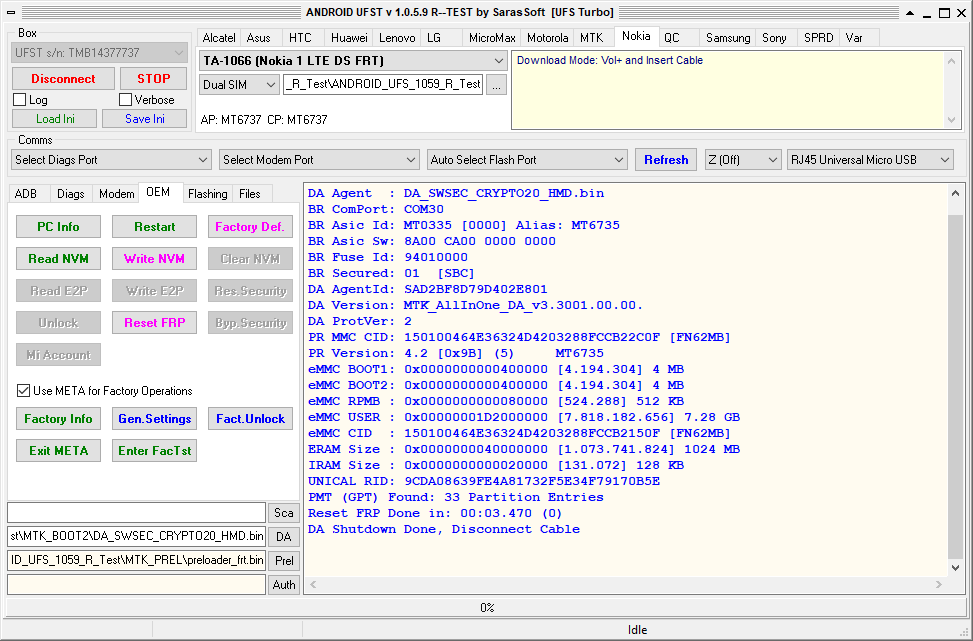Switch to the Samsung brand tab
Image resolution: width=973 pixels, height=641 pixels.
pos(728,38)
